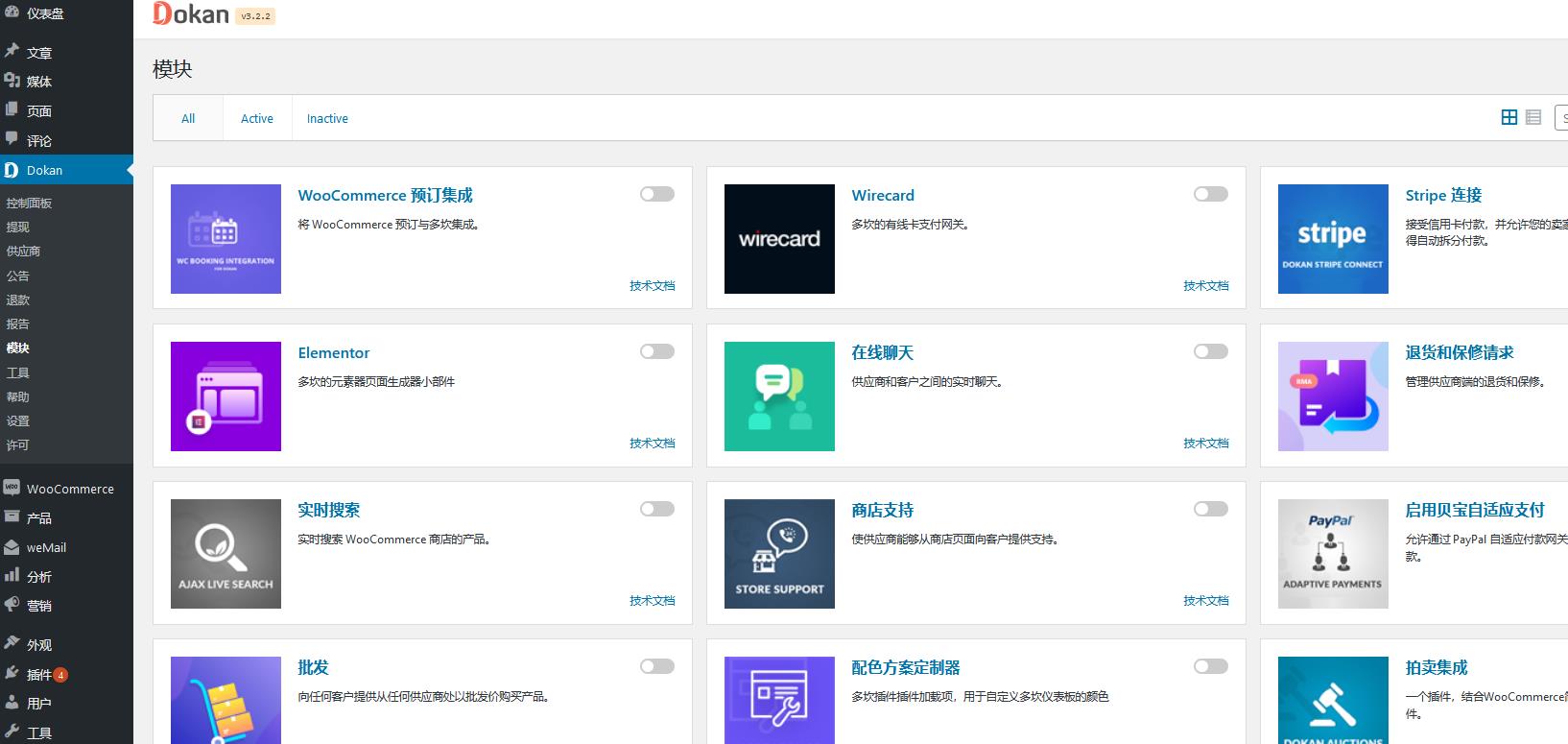Image resolution: width=1568 pixels, height=744 pixels.
Task: Click the Elementor module icon
Action: [226, 396]
